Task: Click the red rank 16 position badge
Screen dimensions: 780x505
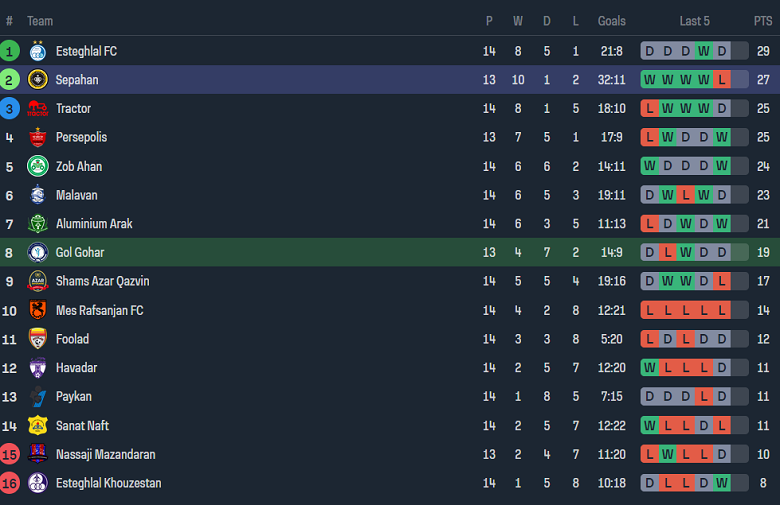Action: pyautogui.click(x=10, y=483)
